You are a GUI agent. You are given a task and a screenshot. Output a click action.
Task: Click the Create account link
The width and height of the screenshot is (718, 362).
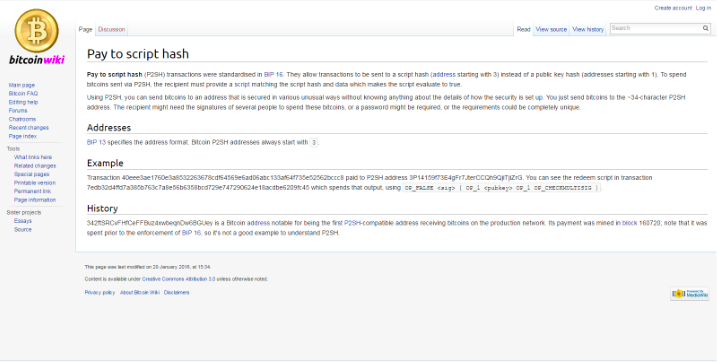[673, 8]
